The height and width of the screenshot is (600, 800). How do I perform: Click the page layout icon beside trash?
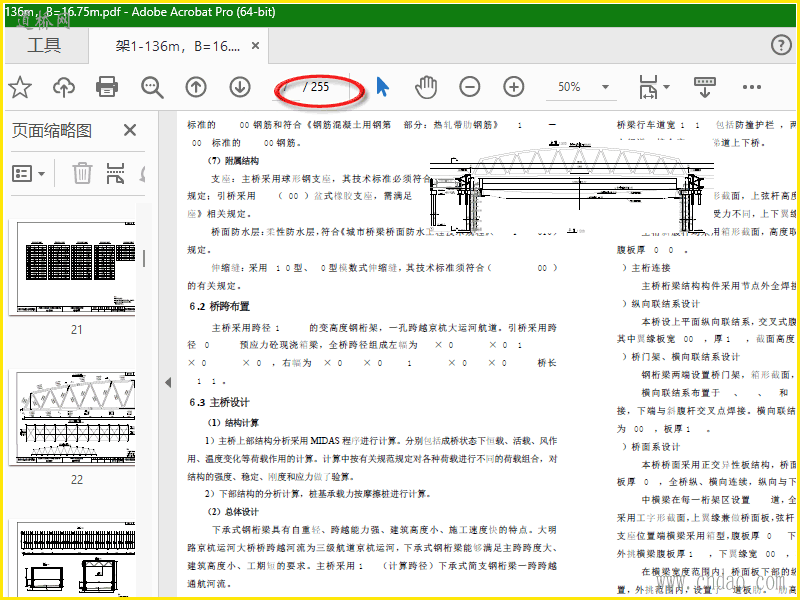[116, 173]
